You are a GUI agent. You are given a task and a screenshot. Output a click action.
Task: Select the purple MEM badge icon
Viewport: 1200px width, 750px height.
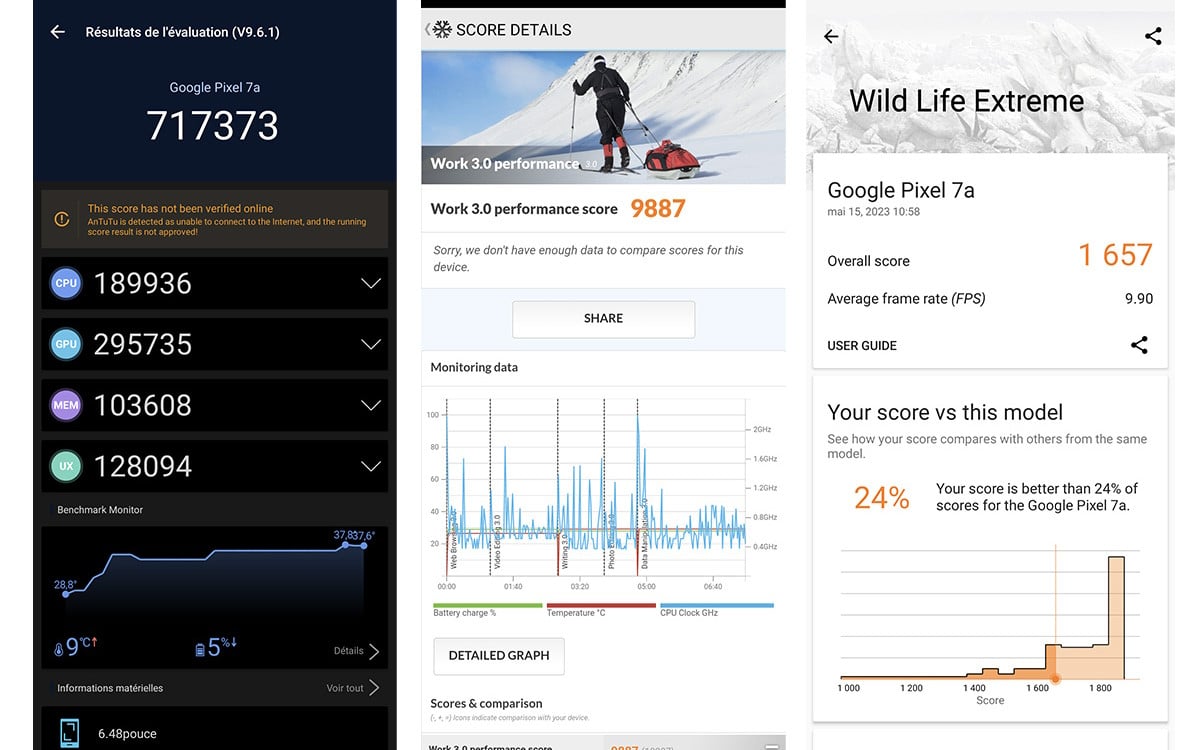click(66, 405)
